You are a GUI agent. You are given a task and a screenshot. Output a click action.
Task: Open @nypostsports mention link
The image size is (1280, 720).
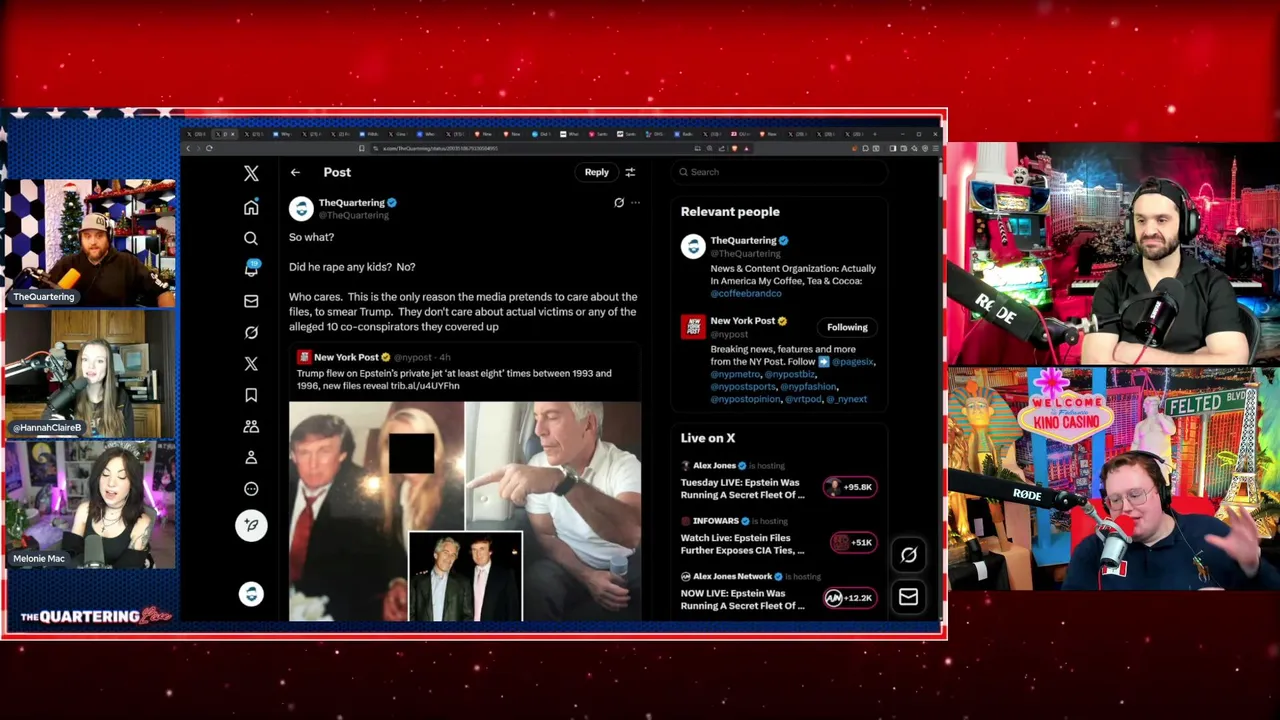743,387
